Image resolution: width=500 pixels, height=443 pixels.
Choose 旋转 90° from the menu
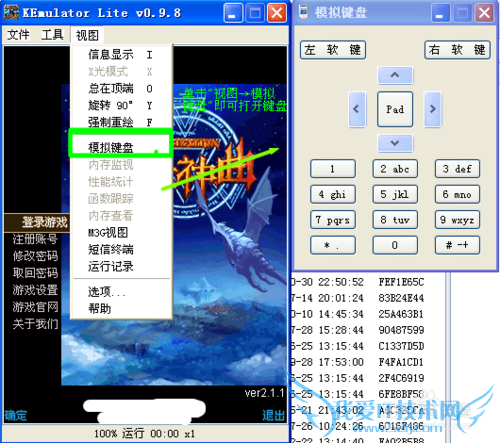121,105
